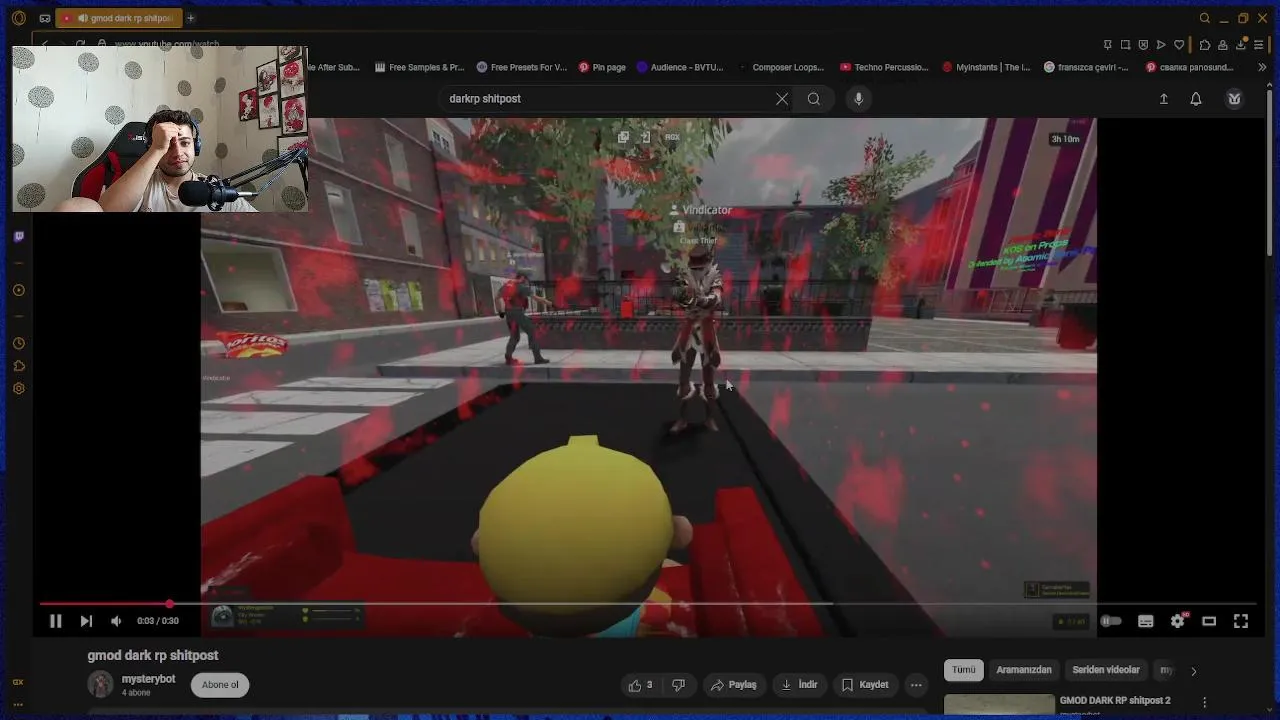Screen dimensions: 1280x720
Task: Select Tümü filter chip
Action: 963,670
